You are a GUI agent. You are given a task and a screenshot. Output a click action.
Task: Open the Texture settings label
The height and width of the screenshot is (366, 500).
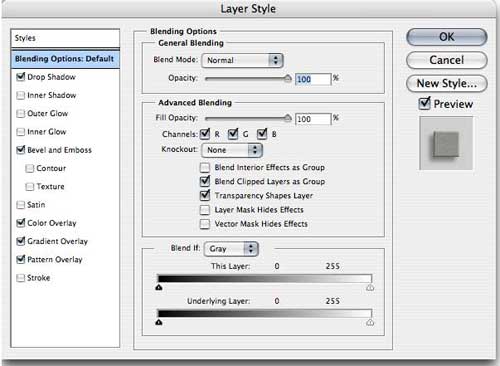50,187
